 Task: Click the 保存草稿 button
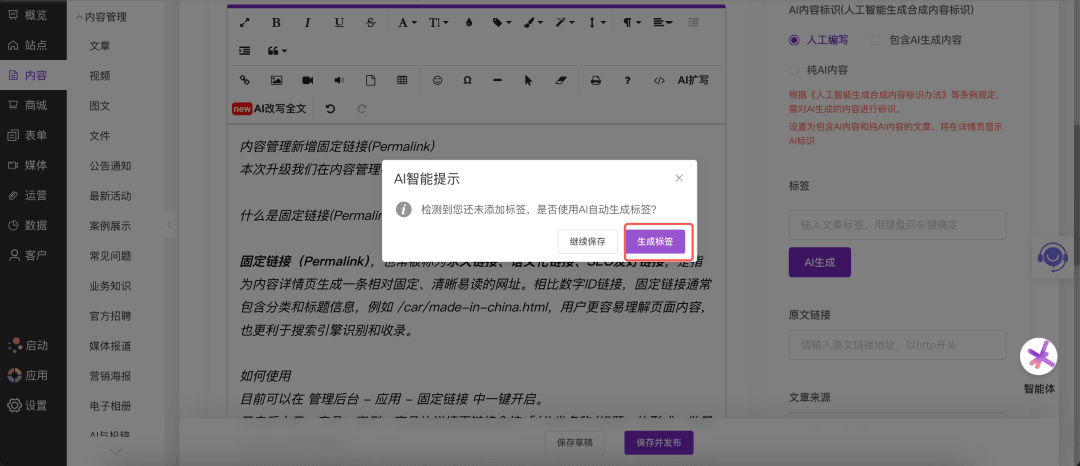574,443
